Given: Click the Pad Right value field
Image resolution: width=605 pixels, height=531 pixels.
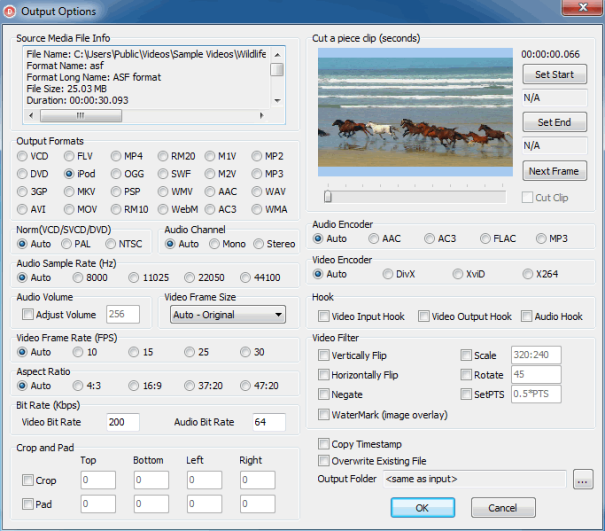Looking at the screenshot, I should coord(257,504).
